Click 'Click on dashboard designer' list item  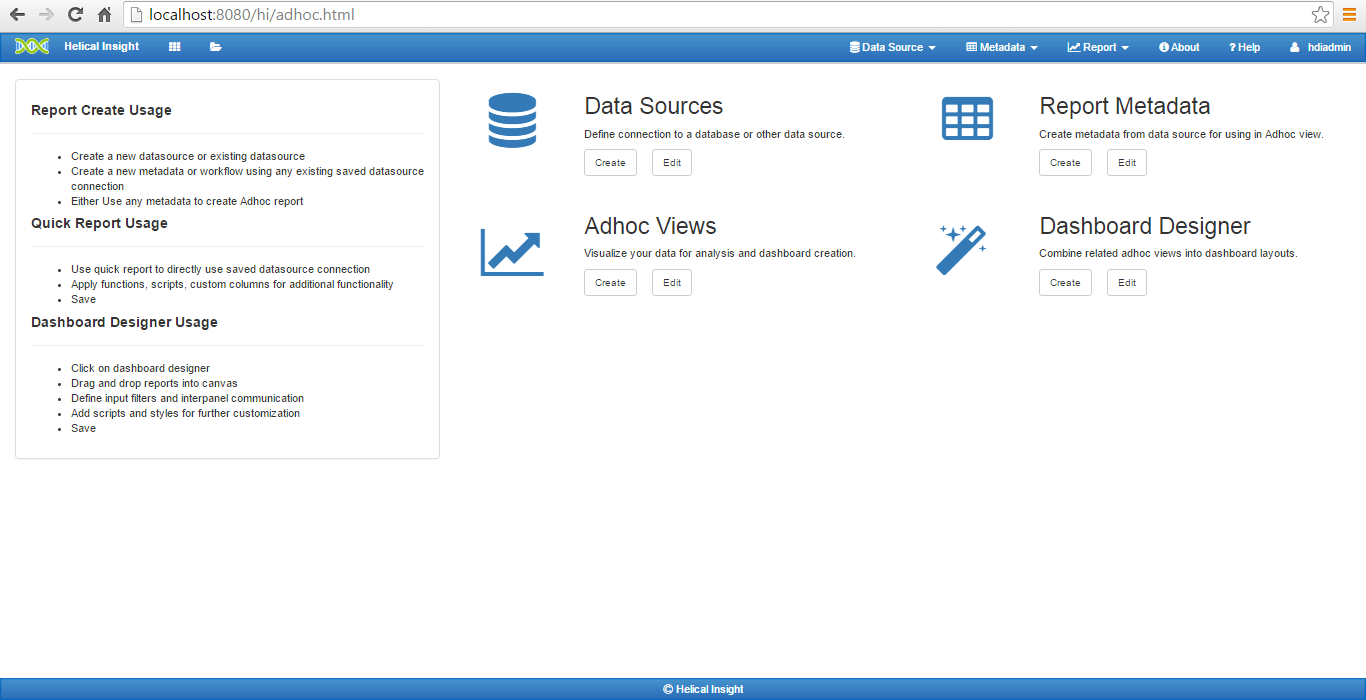coord(140,368)
